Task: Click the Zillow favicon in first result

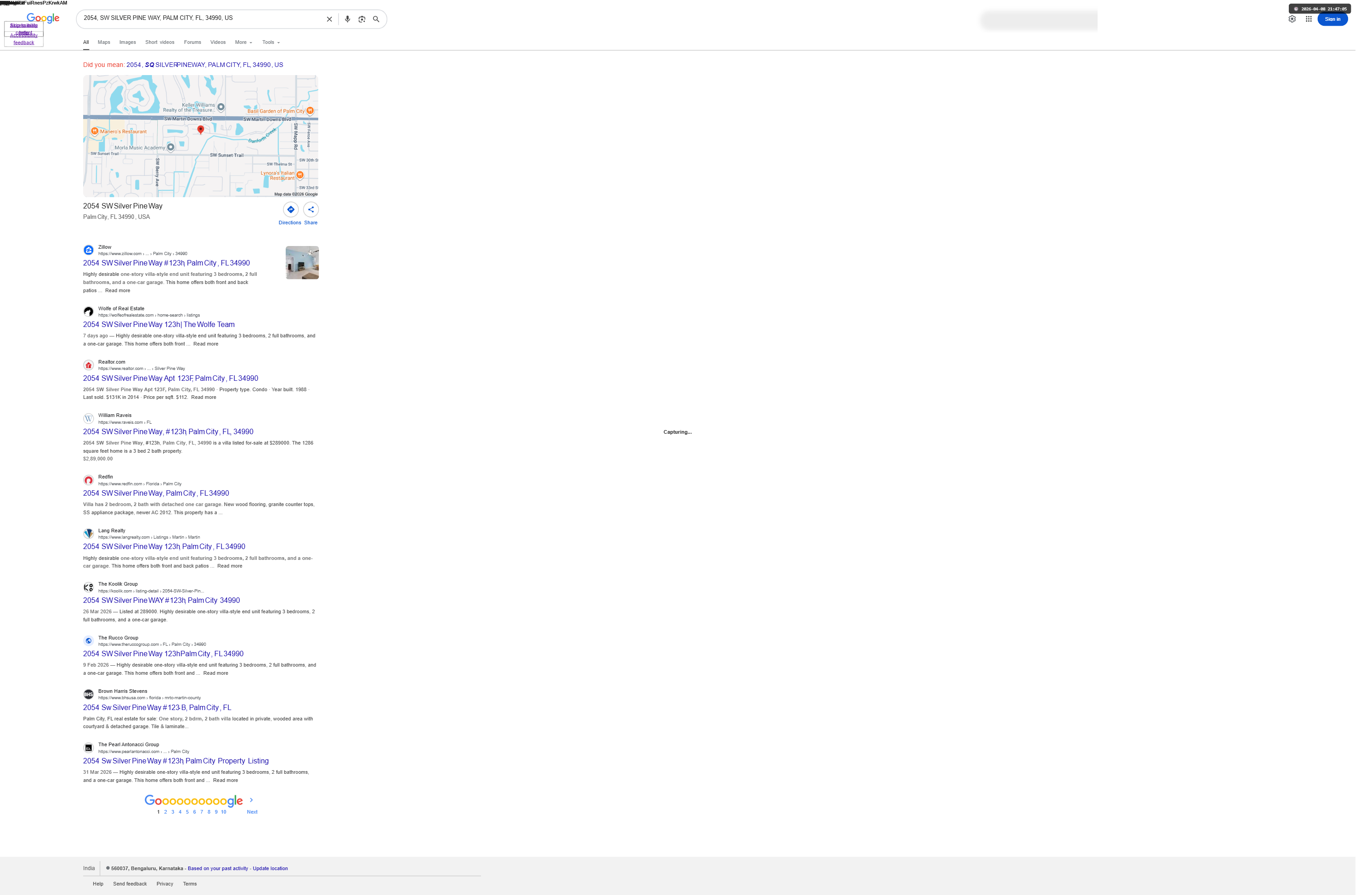Action: [88, 250]
